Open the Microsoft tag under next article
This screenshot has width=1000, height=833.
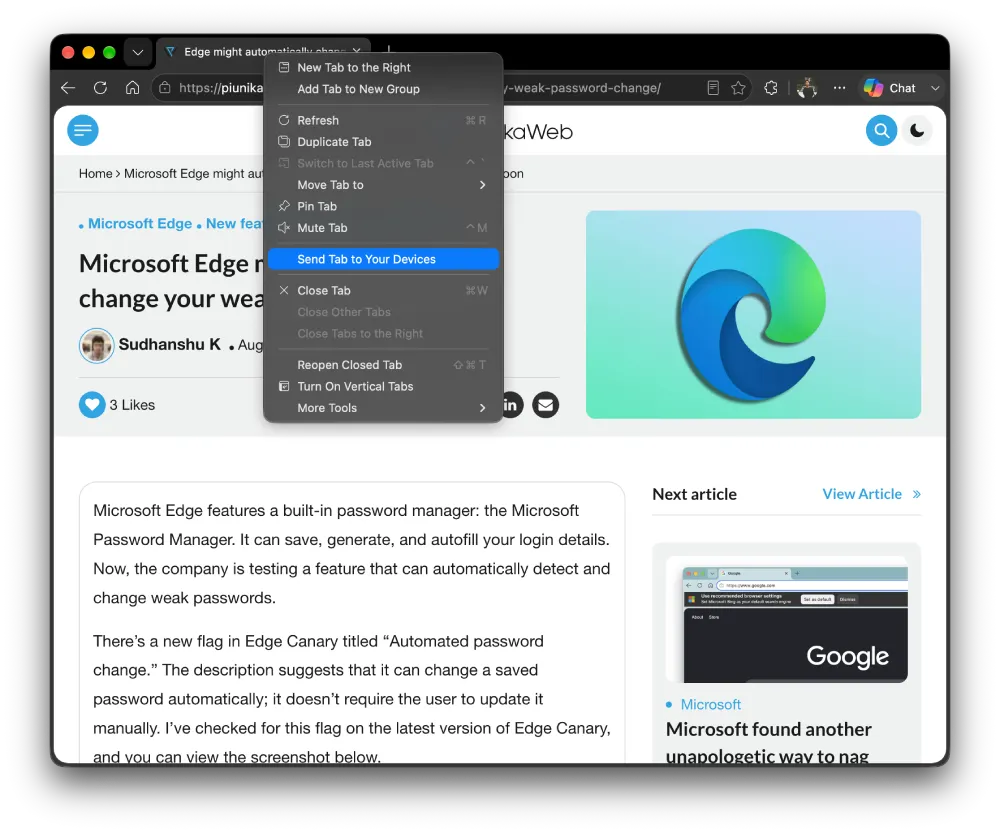click(x=710, y=705)
